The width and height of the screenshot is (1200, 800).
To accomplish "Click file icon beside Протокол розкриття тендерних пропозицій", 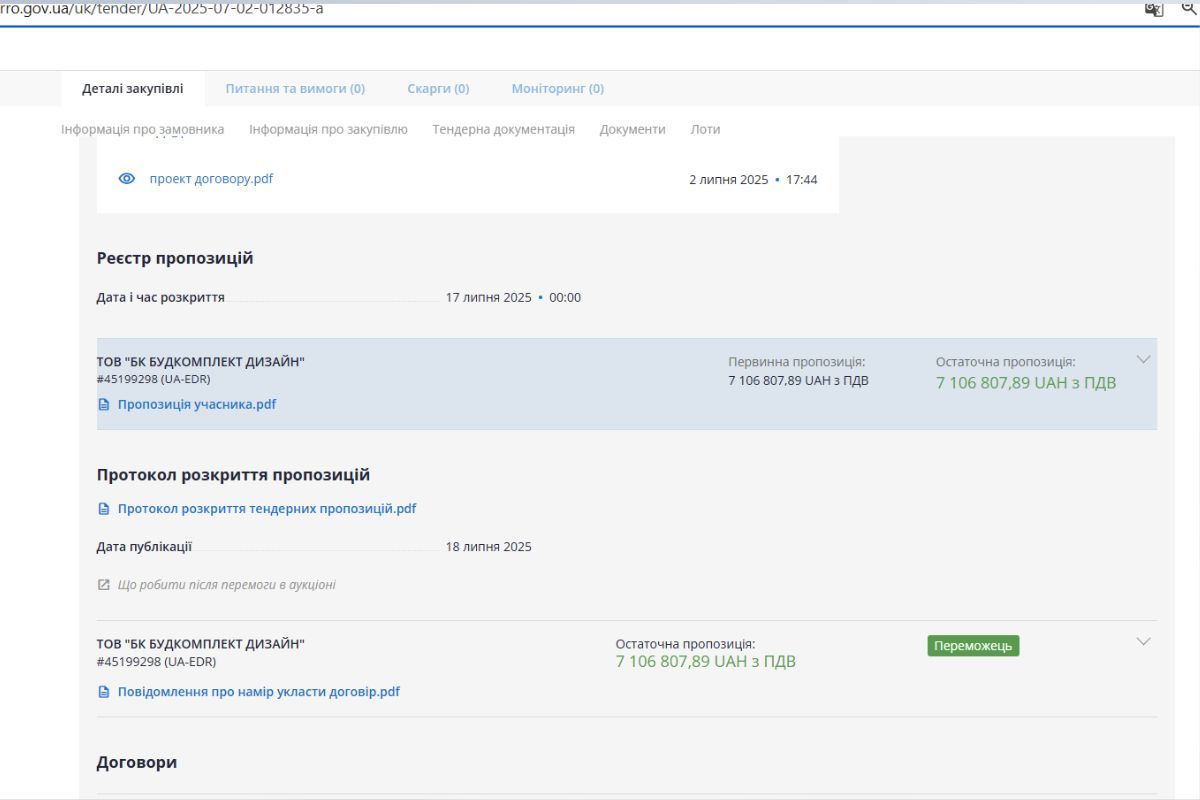I will point(104,509).
